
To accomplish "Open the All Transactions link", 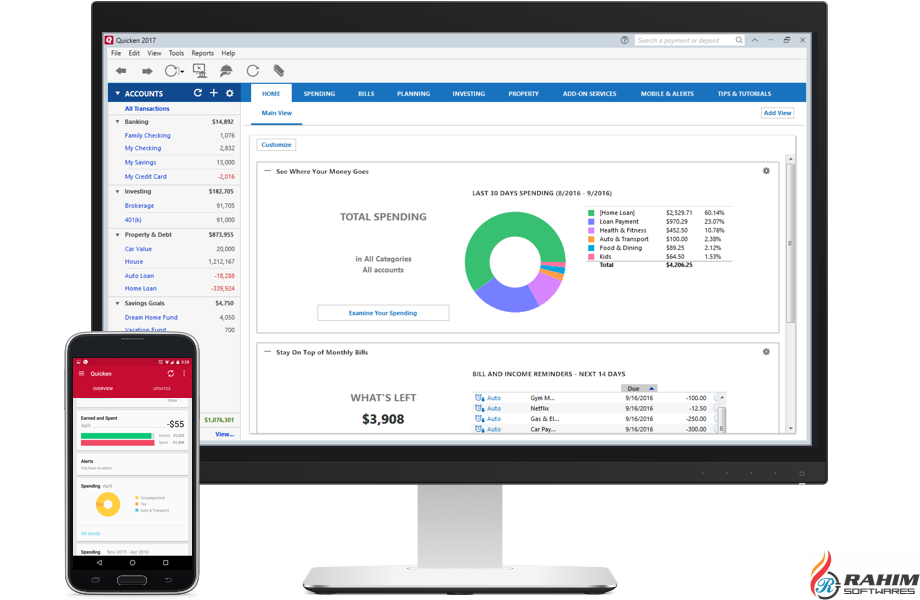I will (x=147, y=109).
